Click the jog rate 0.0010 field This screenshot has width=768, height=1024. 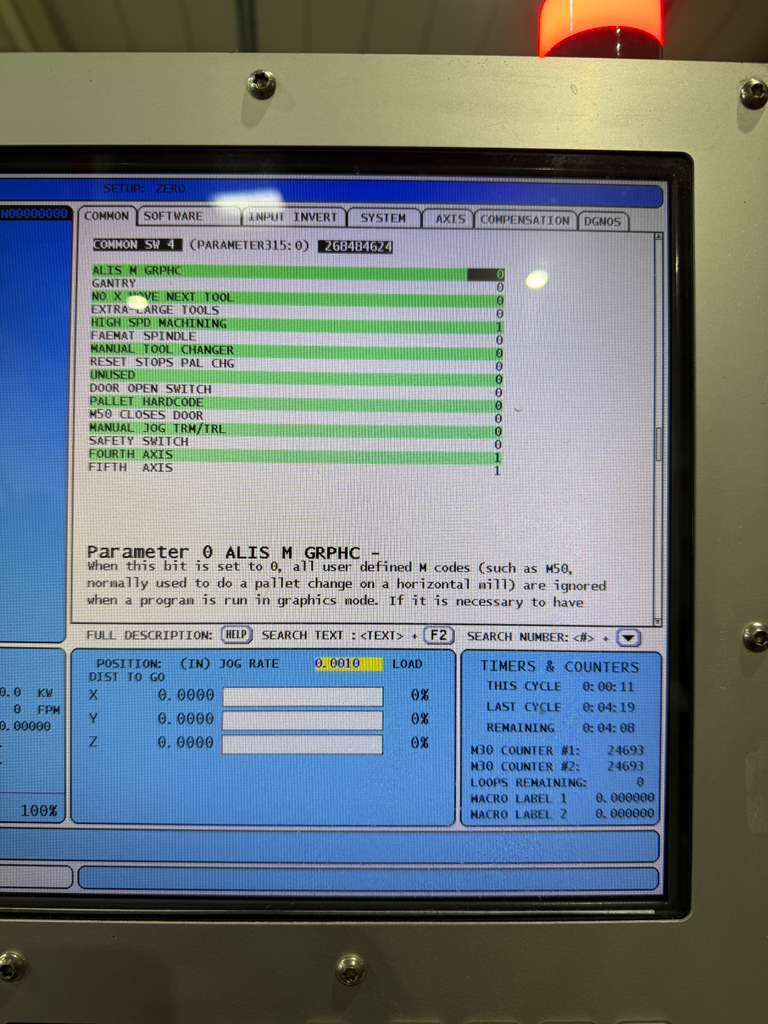point(349,664)
